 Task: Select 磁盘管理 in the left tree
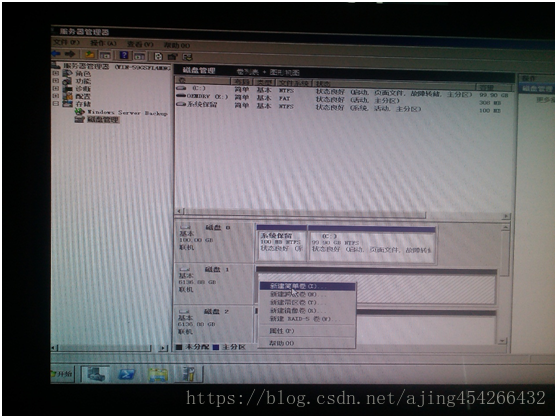pos(103,120)
